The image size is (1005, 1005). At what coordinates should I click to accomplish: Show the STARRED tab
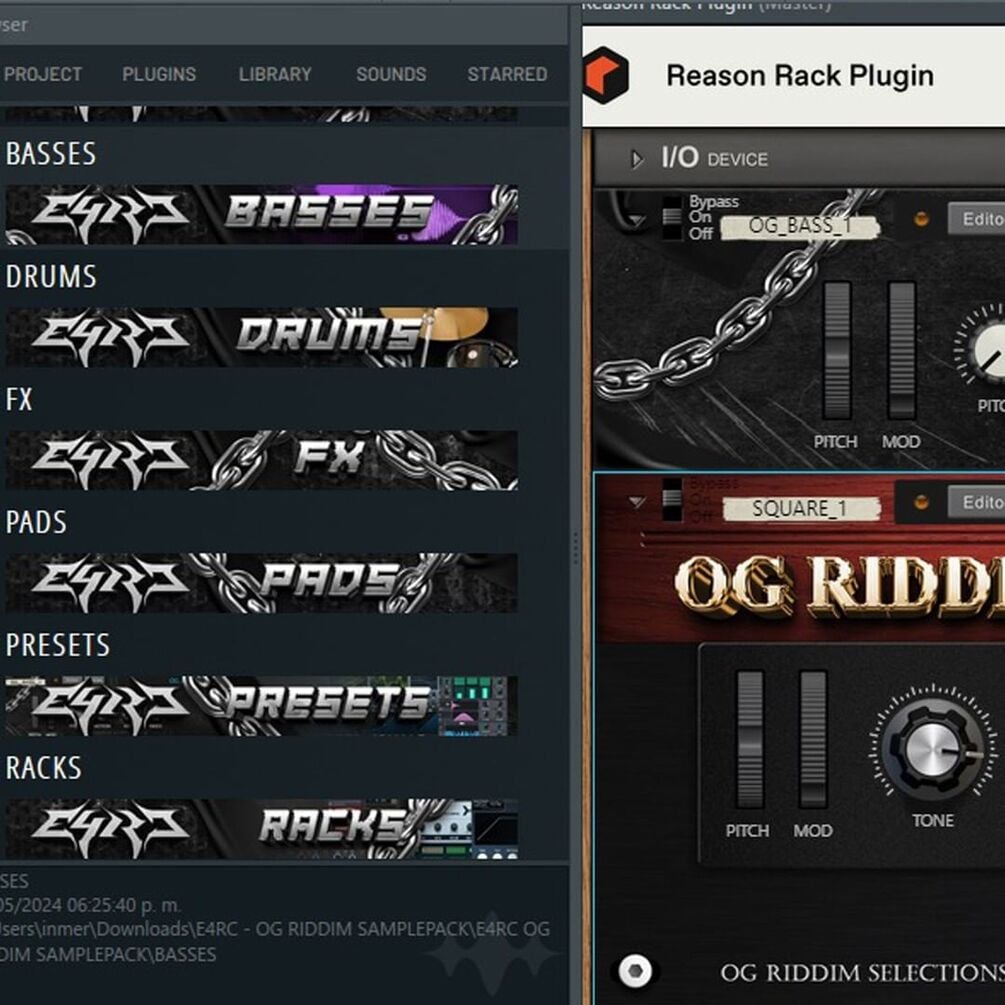point(507,74)
